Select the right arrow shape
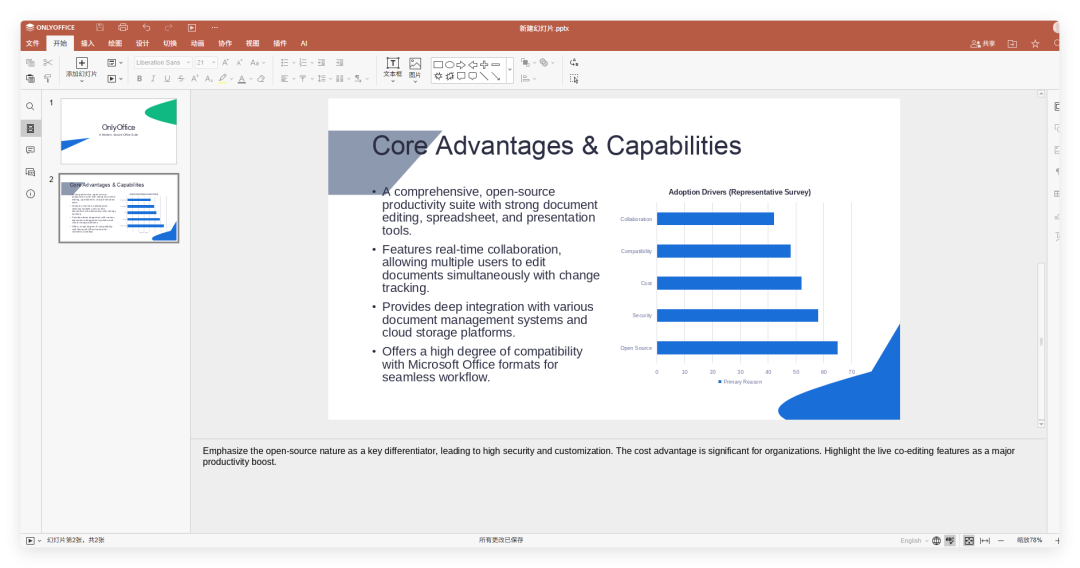1080x568 pixels. pyautogui.click(x=461, y=65)
